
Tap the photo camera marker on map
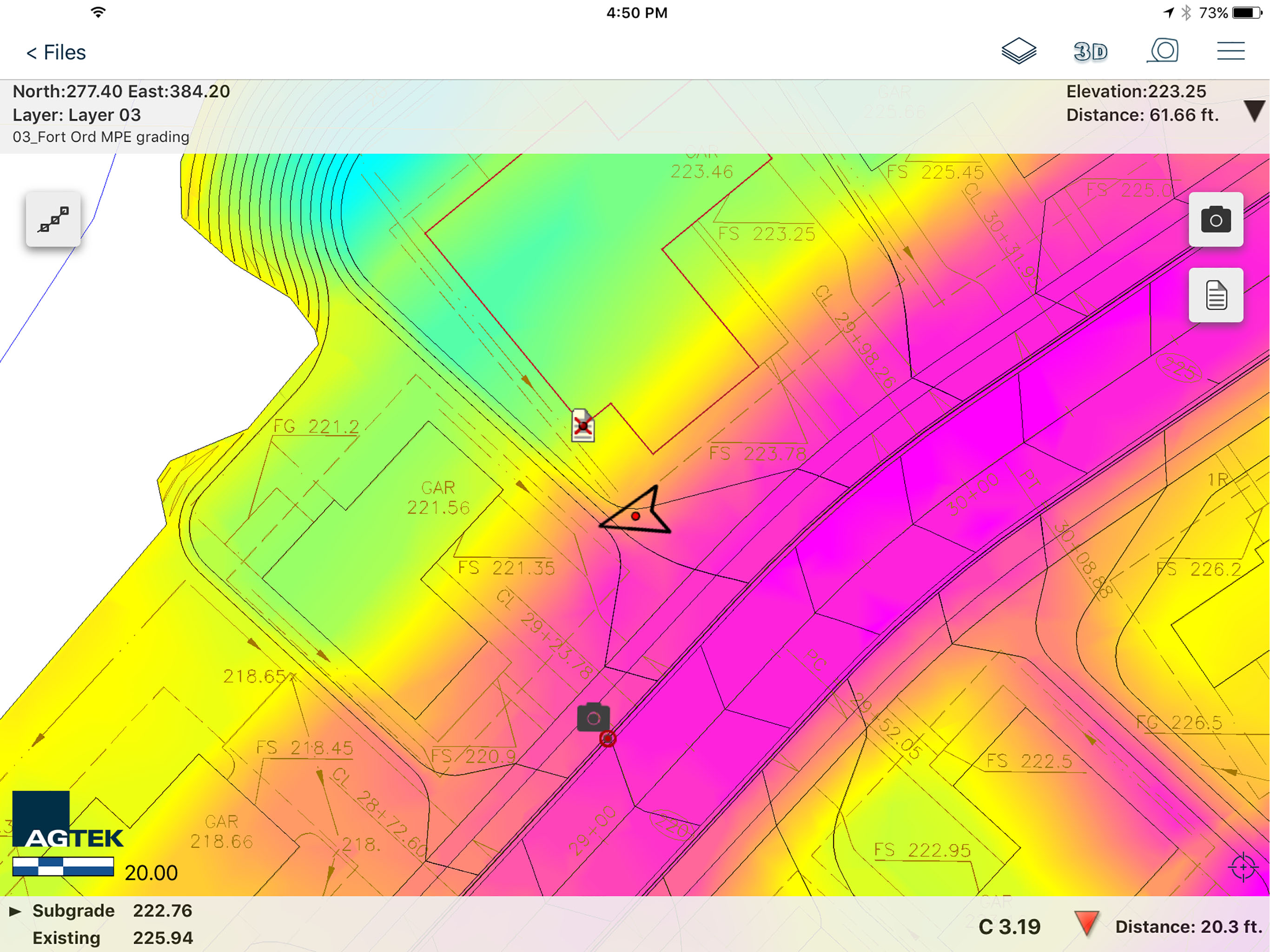(593, 717)
